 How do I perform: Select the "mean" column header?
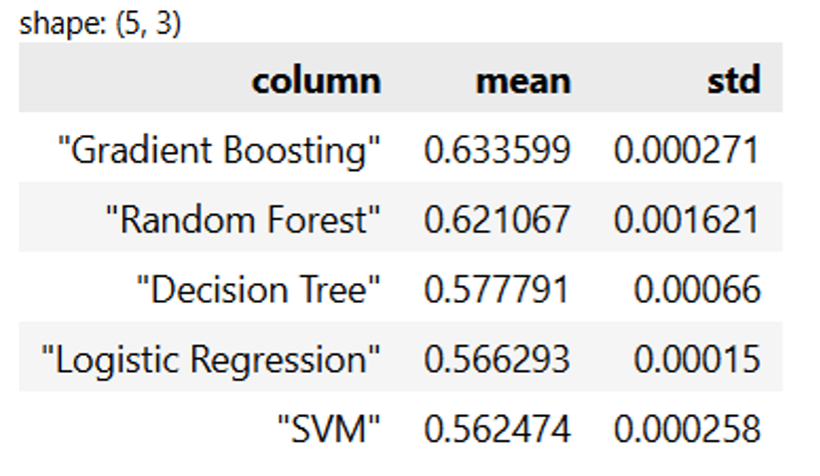click(x=523, y=80)
